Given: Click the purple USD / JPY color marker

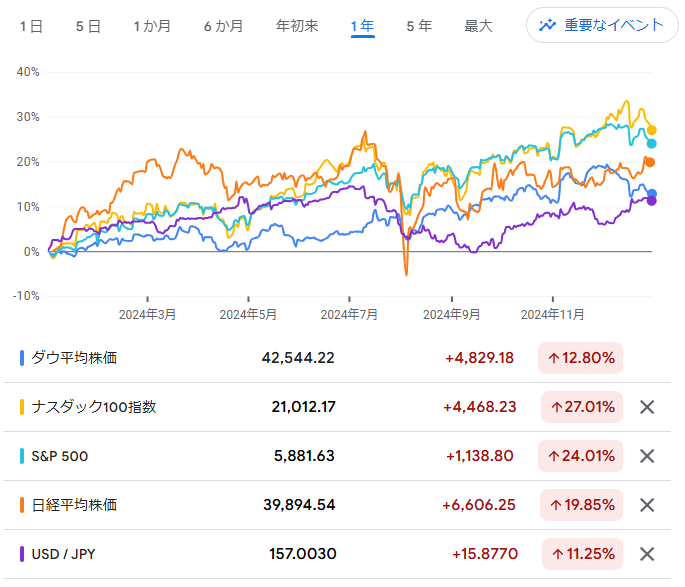Looking at the screenshot, I should coord(22,554).
